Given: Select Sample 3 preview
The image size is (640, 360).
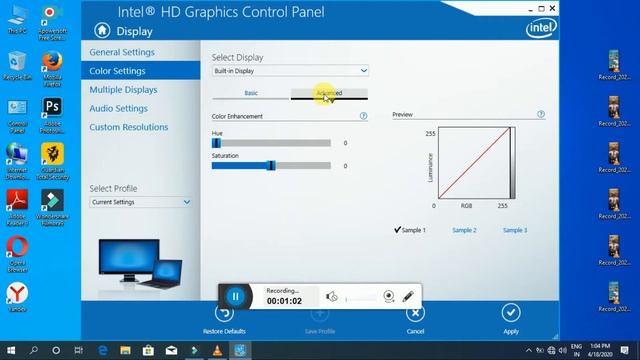Looking at the screenshot, I should [515, 230].
